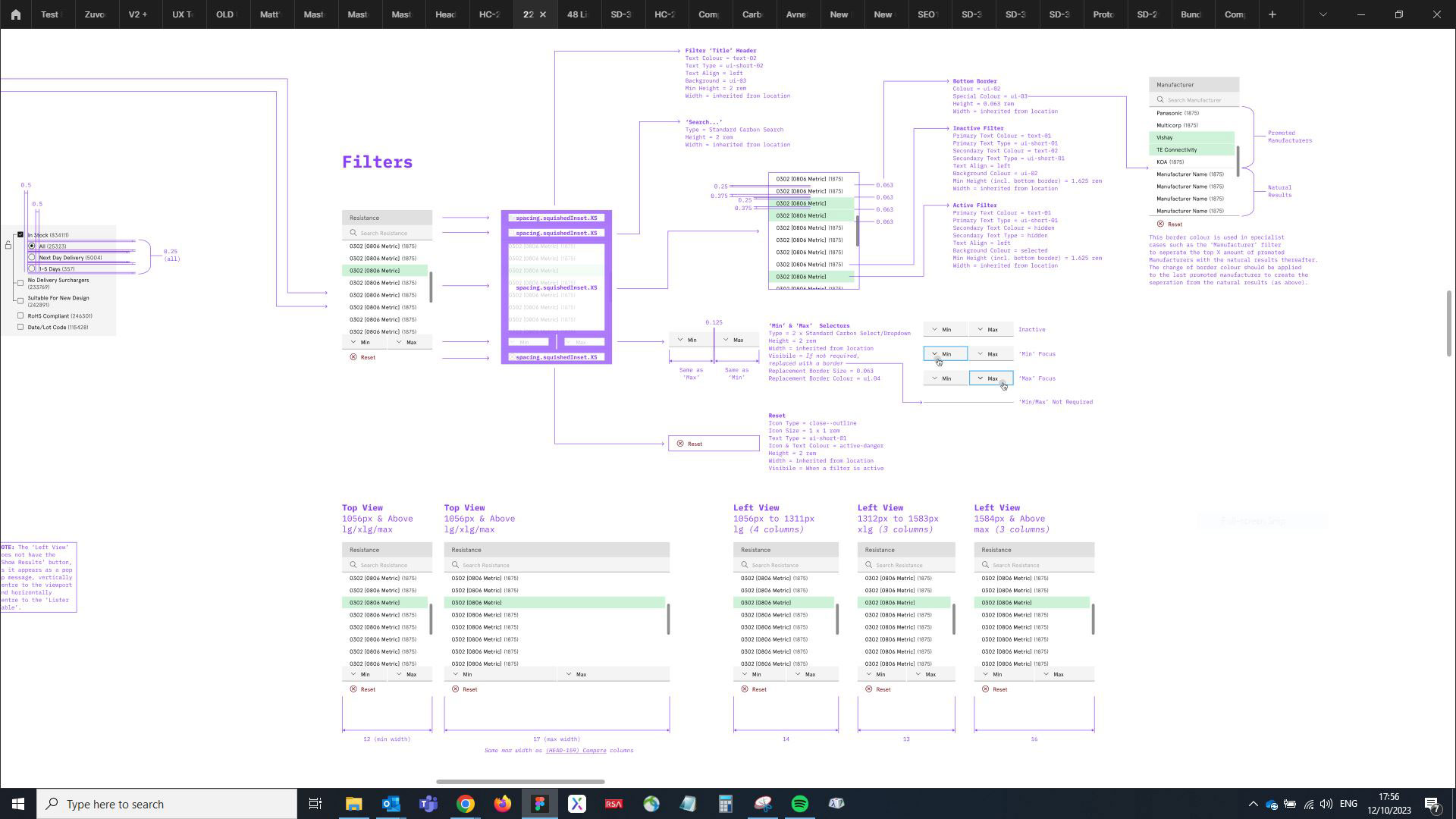Open Microsoft Teams from the taskbar

point(428,803)
